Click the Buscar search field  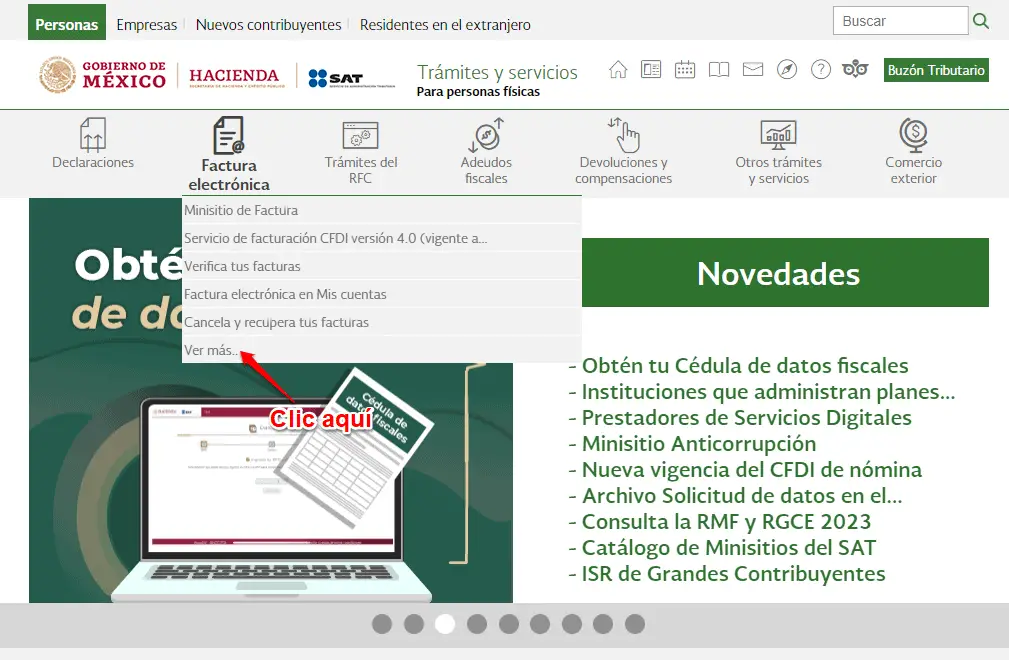click(900, 21)
